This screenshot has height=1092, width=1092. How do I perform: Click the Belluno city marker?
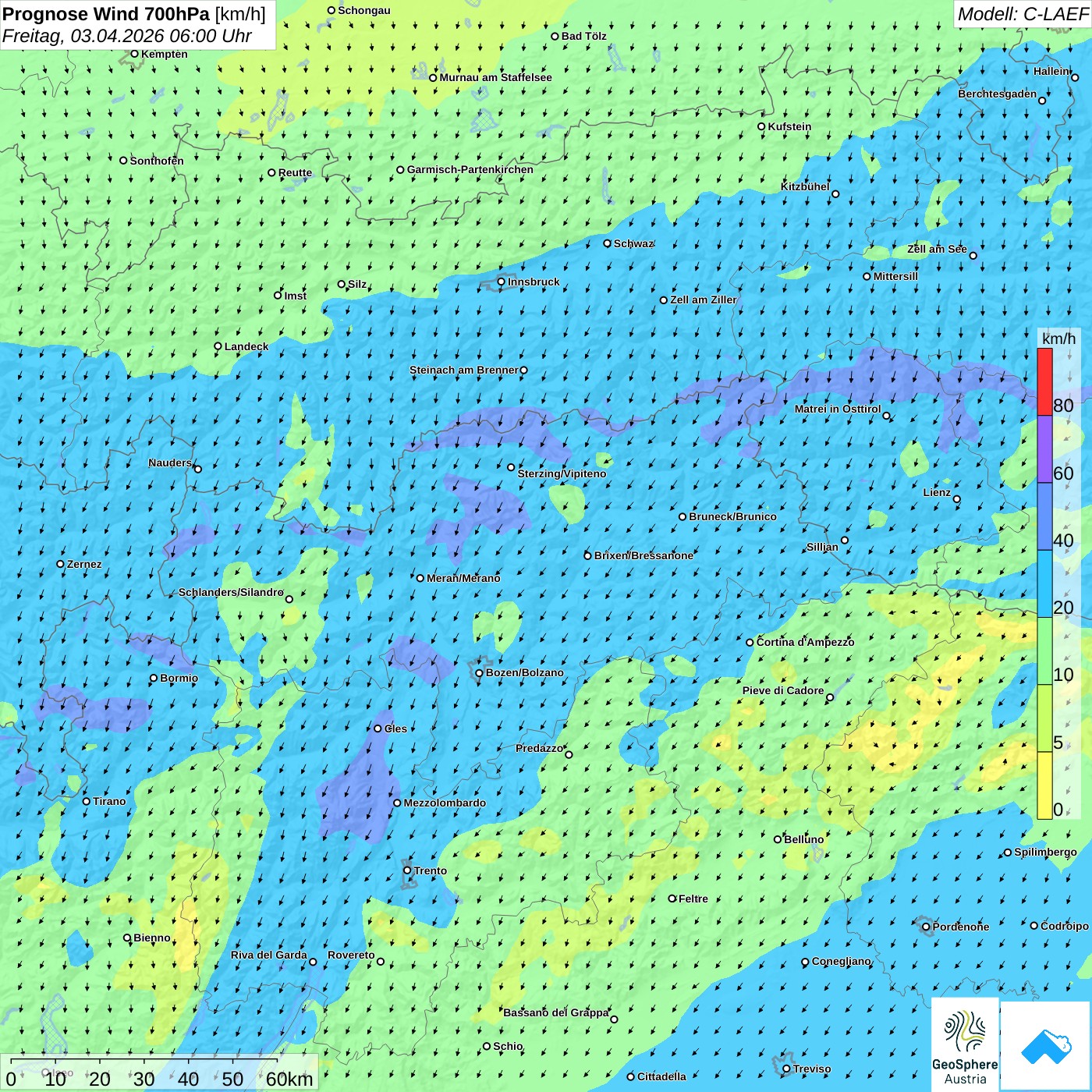coord(778,839)
